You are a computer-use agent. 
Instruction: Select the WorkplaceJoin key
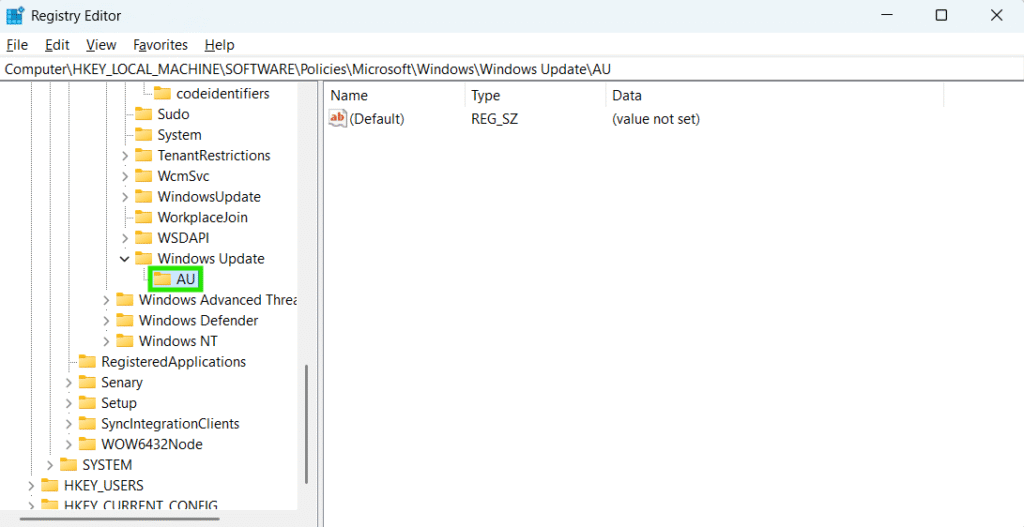pyautogui.click(x=202, y=217)
